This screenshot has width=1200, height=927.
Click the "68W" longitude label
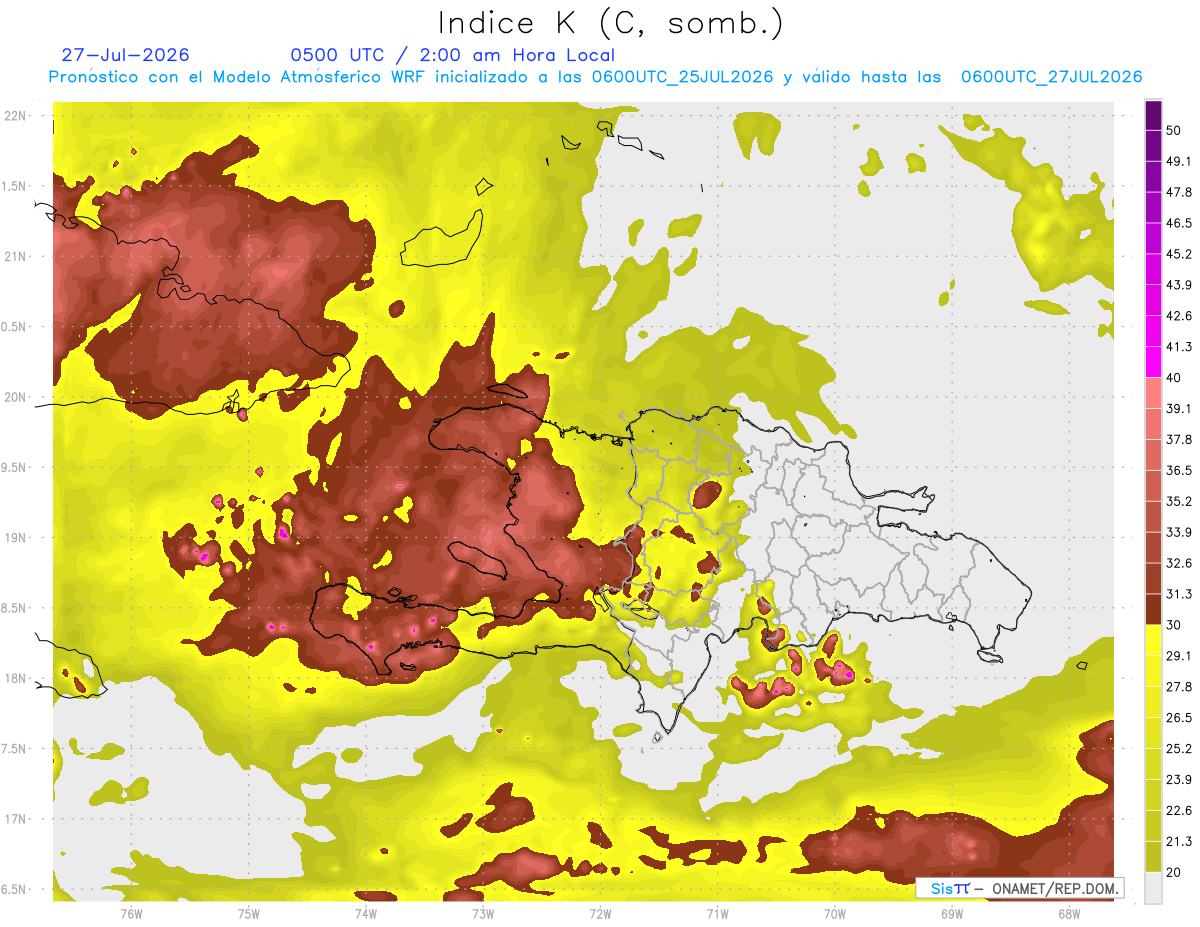[1069, 913]
